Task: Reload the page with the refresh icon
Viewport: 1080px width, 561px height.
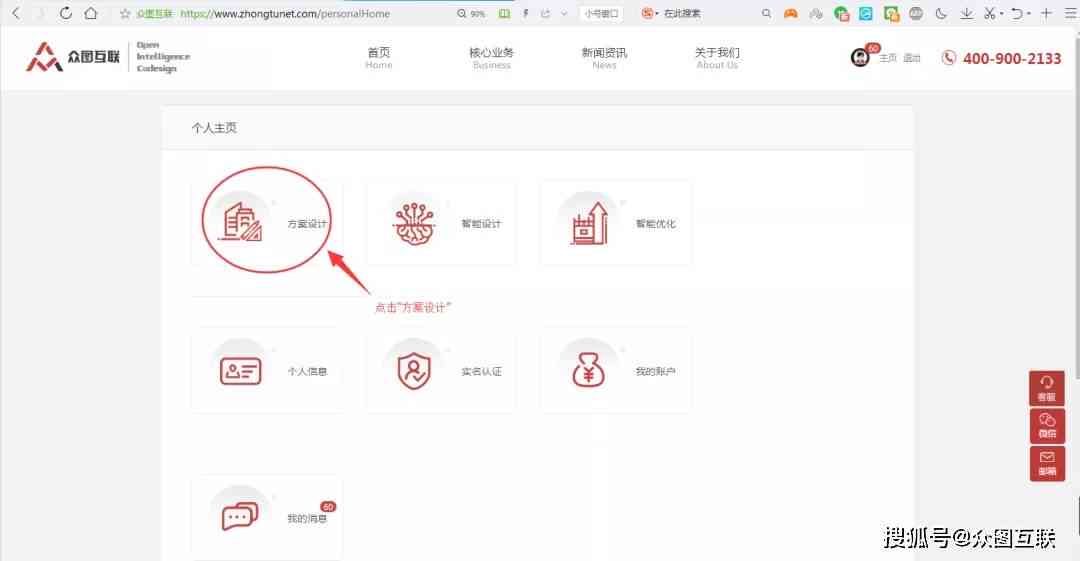Action: pyautogui.click(x=65, y=13)
